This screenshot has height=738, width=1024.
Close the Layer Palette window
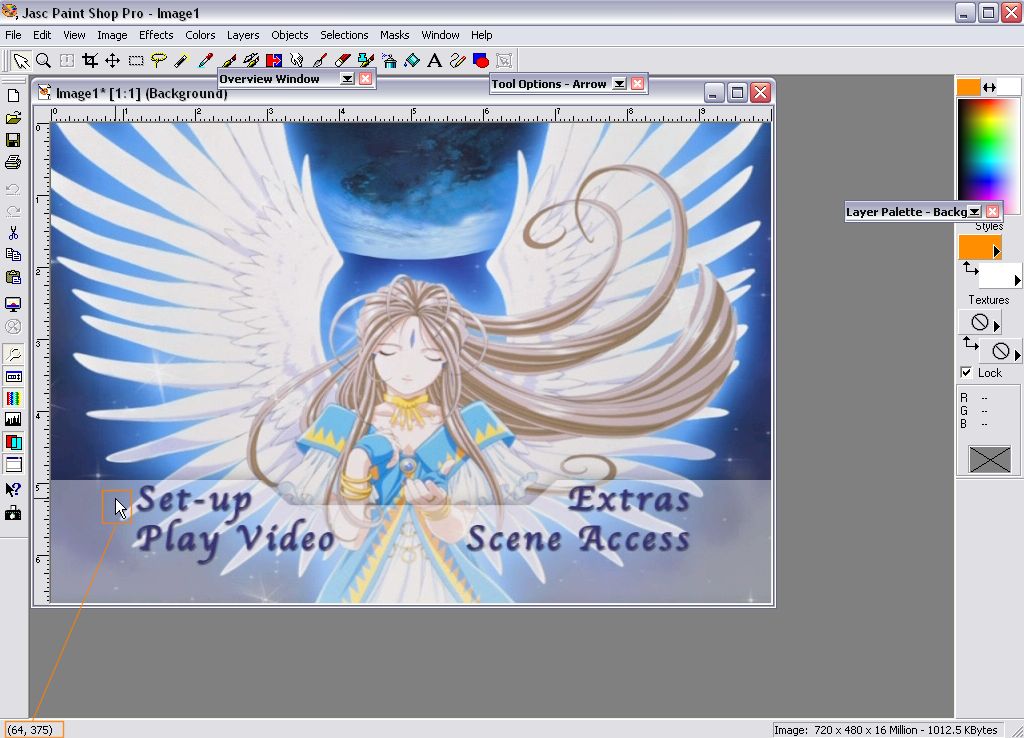click(992, 212)
